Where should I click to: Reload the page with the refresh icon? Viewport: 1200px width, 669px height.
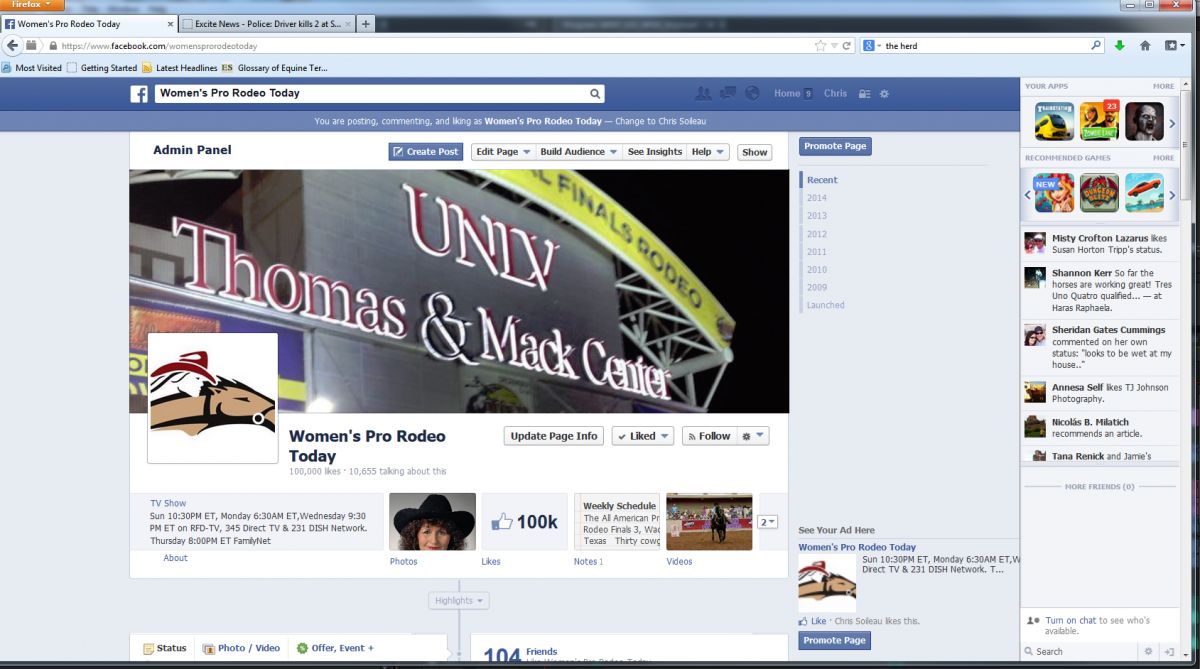(846, 45)
